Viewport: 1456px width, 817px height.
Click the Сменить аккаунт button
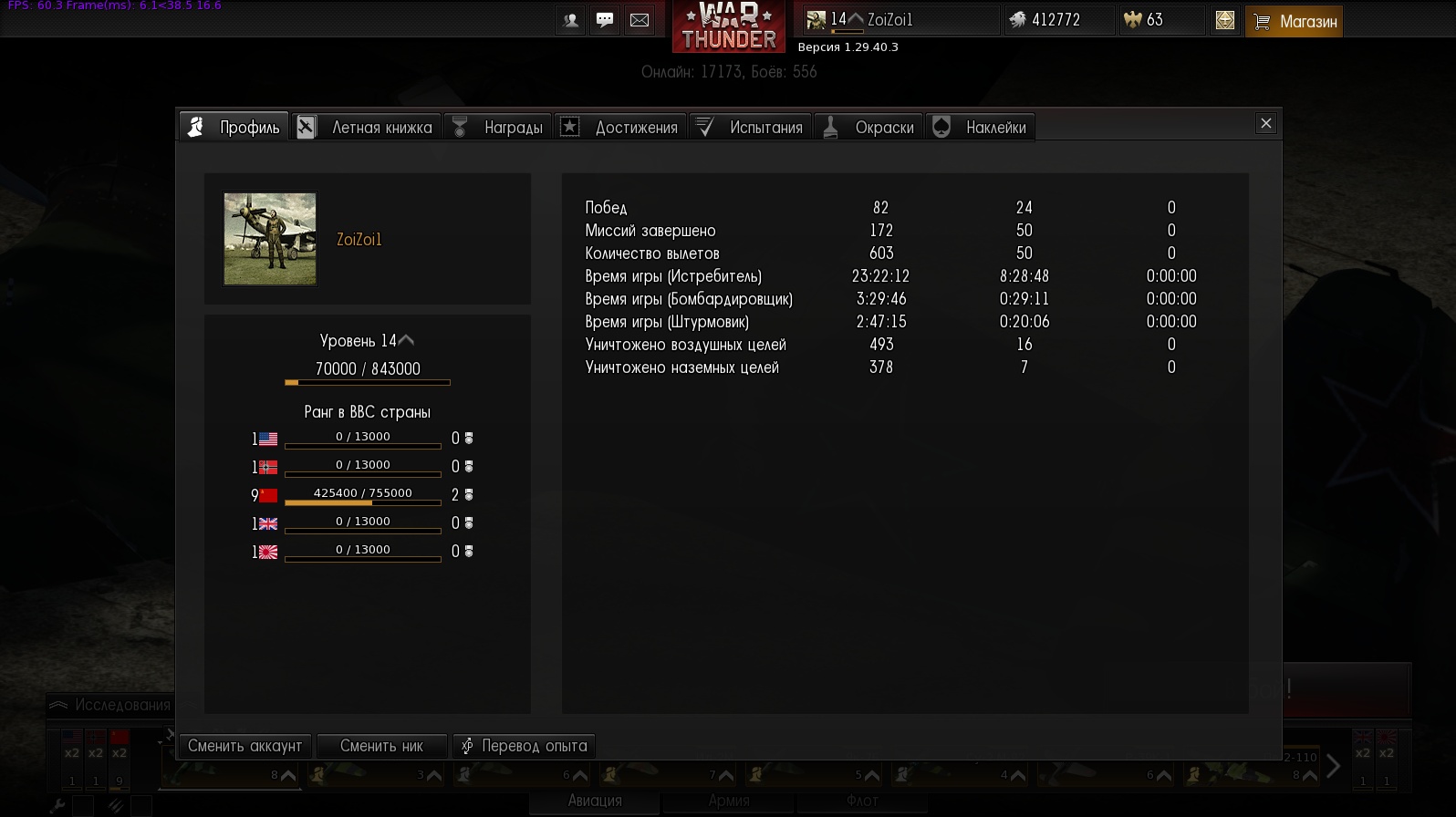point(245,746)
